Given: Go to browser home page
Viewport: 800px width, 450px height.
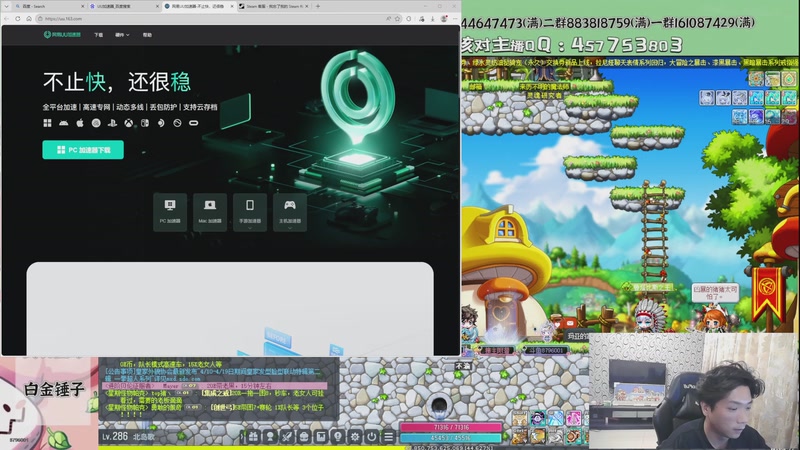Looking at the screenshot, I should [x=29, y=18].
